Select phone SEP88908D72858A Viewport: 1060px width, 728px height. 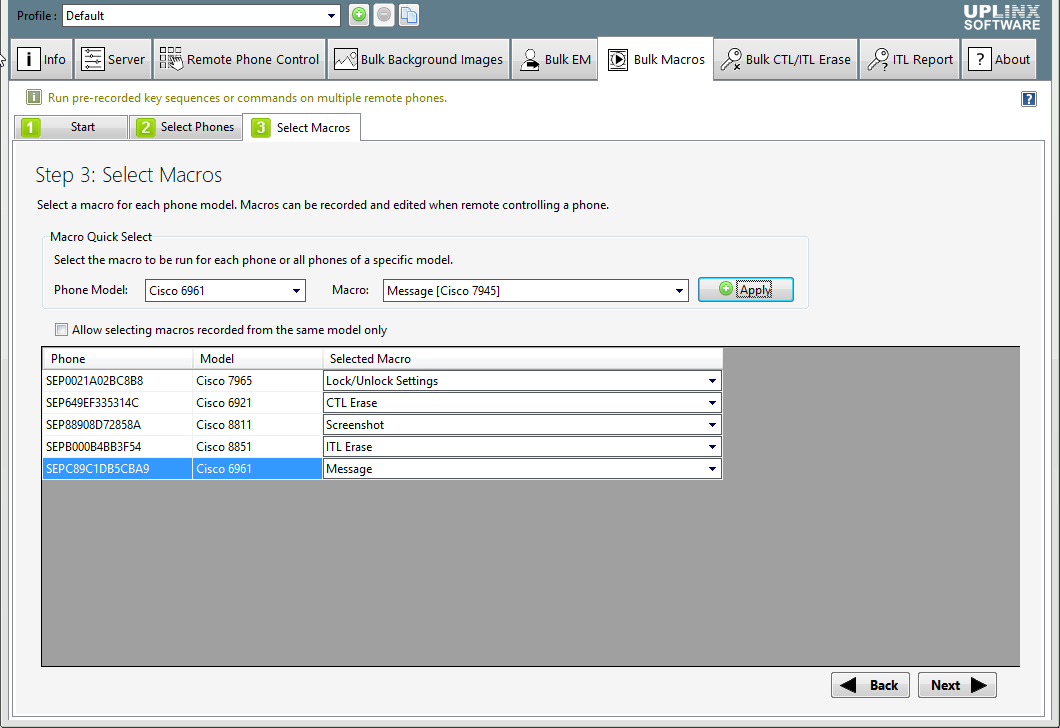click(118, 424)
